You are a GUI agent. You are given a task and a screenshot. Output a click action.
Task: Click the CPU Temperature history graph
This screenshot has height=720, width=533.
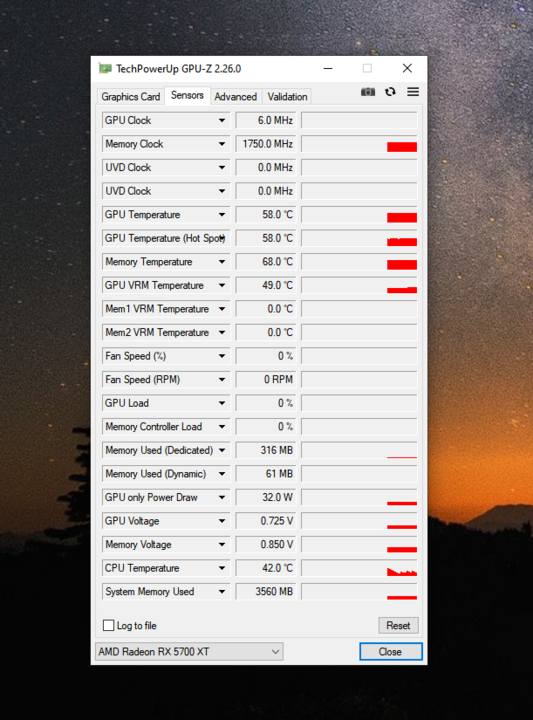359,568
